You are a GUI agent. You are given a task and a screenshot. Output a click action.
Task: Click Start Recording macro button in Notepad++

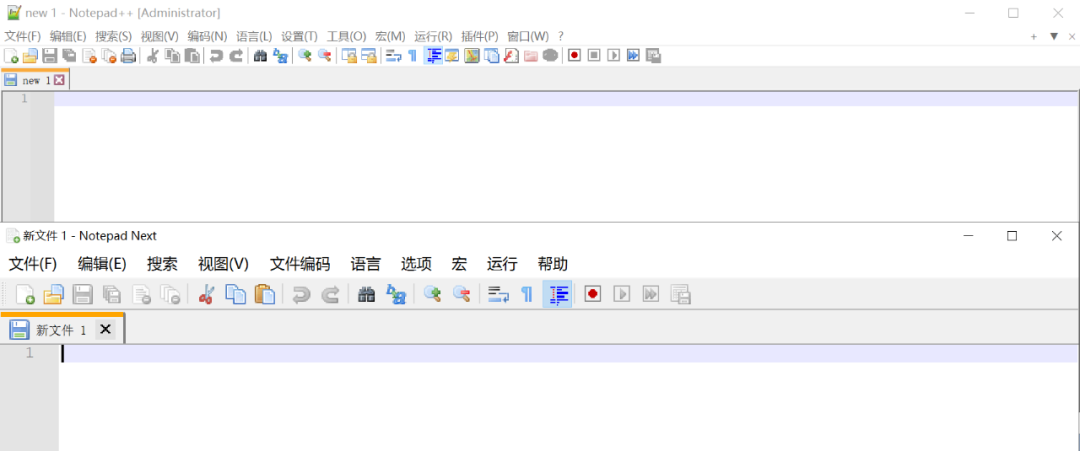click(x=574, y=56)
